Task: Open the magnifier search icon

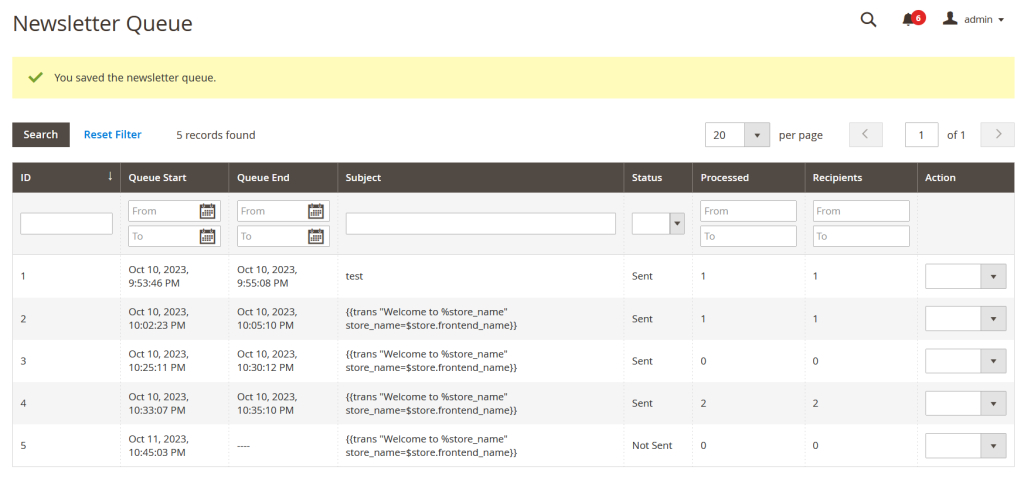Action: (868, 20)
